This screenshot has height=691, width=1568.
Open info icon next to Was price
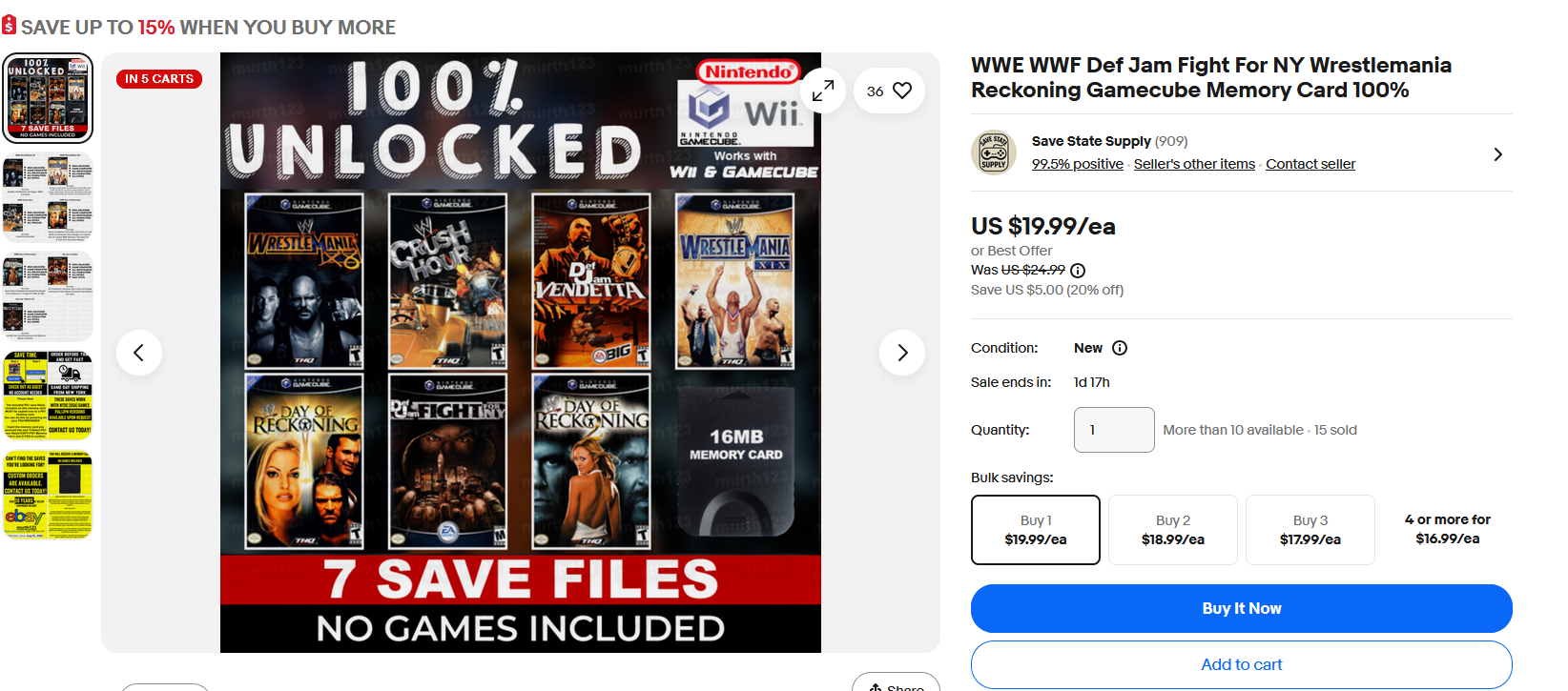(1078, 271)
